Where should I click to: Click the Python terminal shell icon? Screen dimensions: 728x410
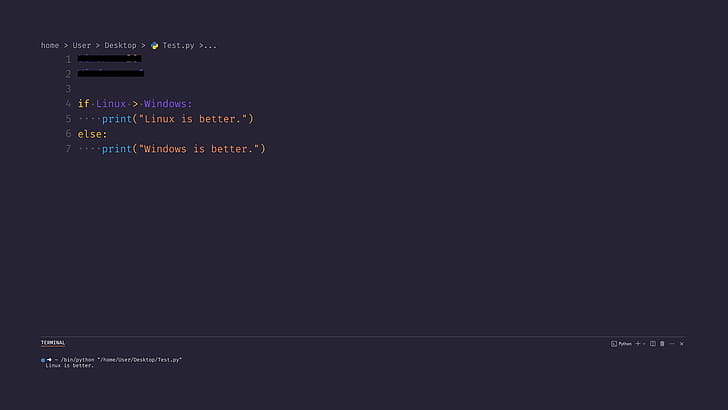pyautogui.click(x=613, y=344)
